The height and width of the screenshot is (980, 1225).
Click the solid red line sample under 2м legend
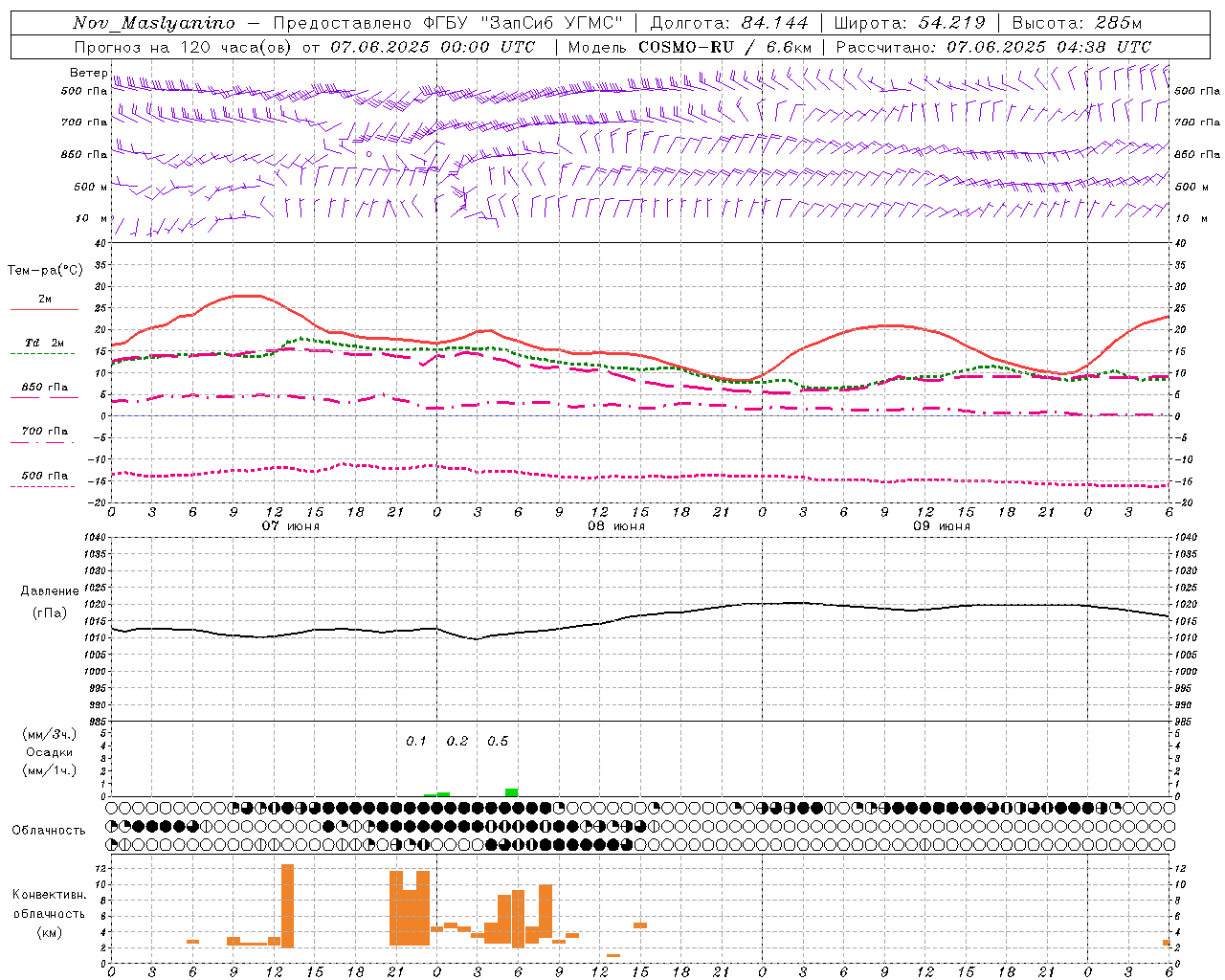click(44, 310)
